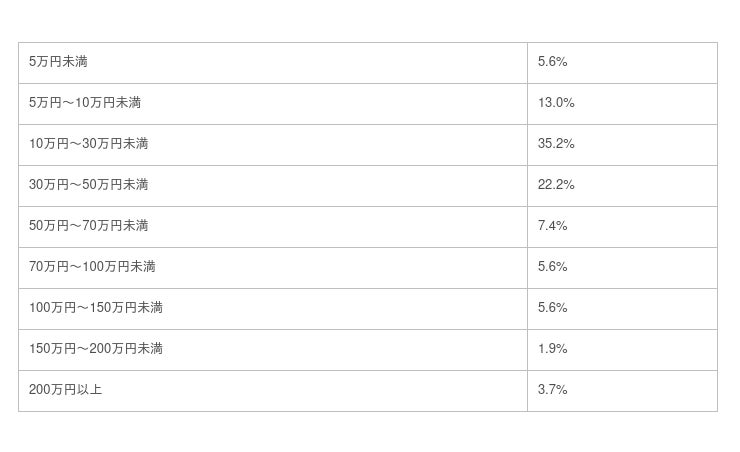Select the 5.6% value beside 5万円未満
This screenshot has width=740, height=452.
552,62
